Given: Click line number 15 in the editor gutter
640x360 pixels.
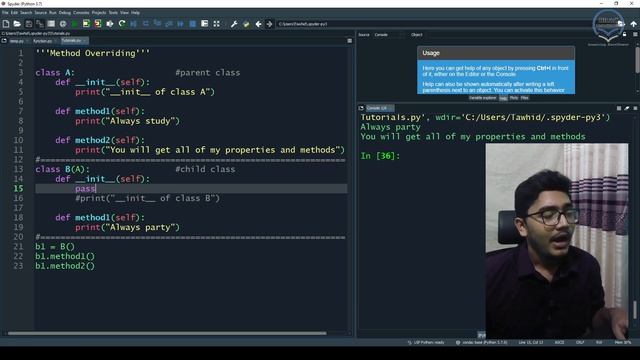Looking at the screenshot, I should pos(18,189).
